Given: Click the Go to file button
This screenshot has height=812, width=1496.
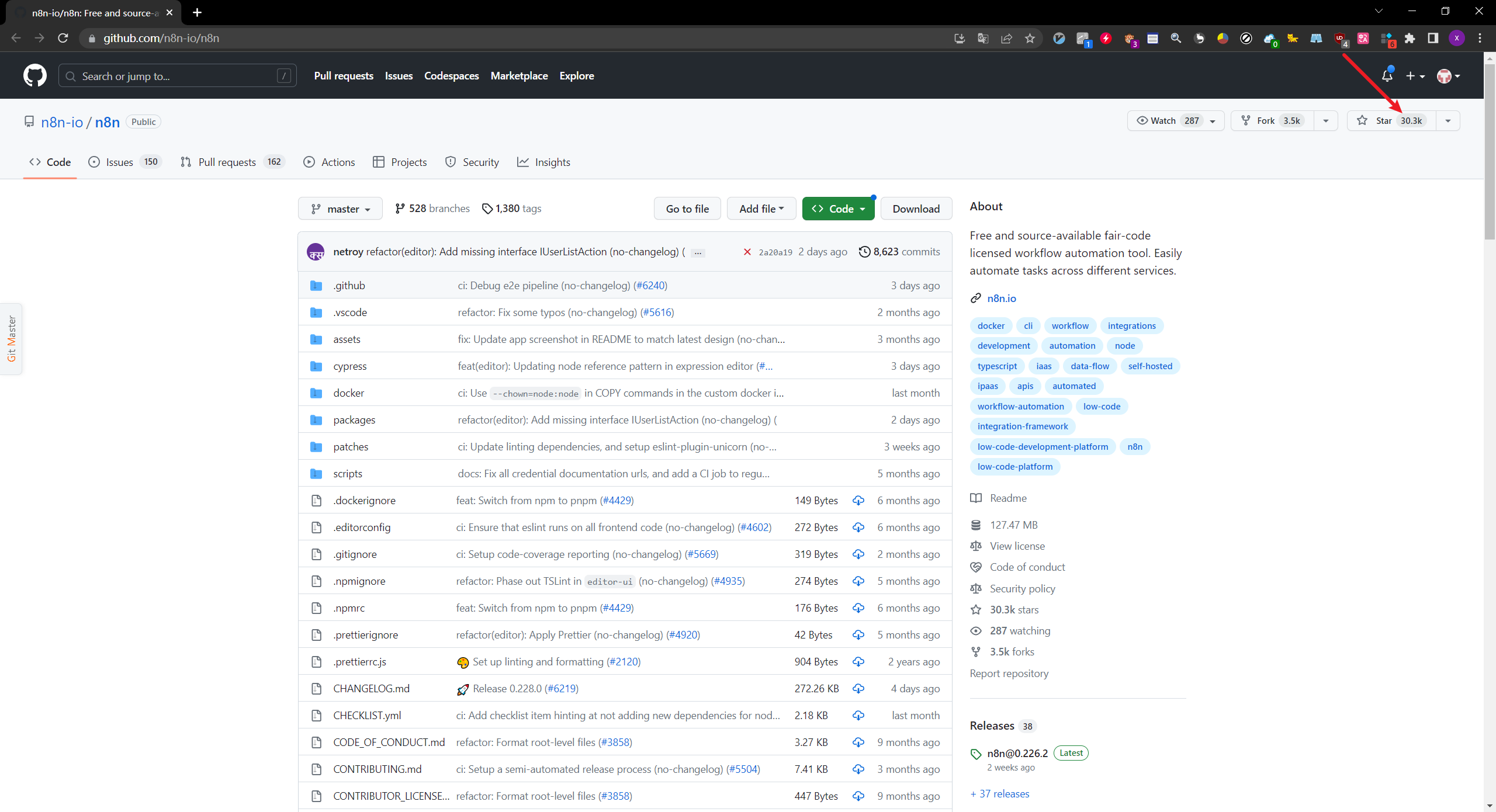Looking at the screenshot, I should [x=687, y=209].
